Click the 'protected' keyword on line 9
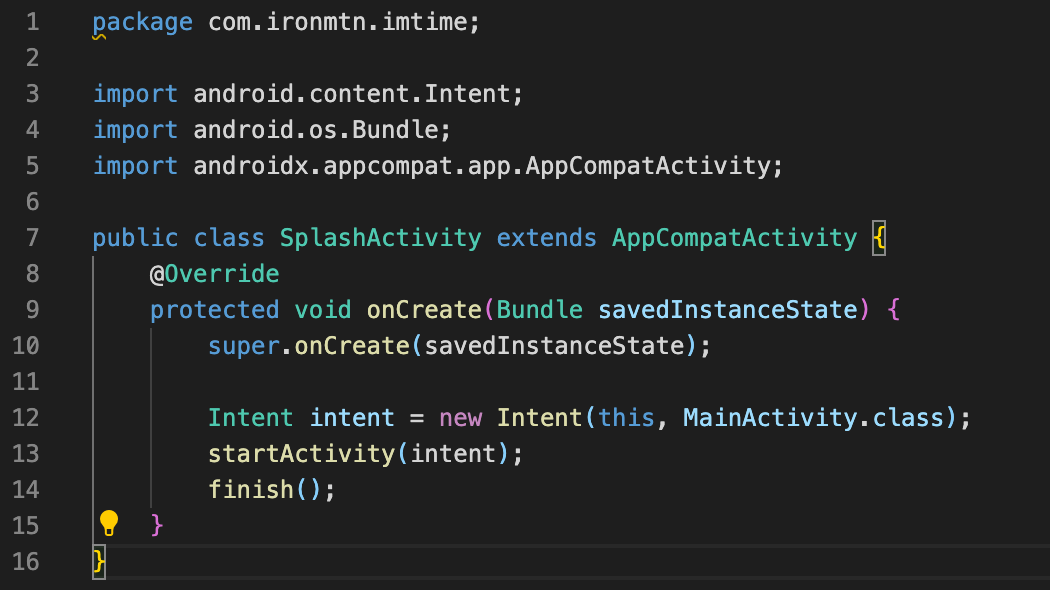The height and width of the screenshot is (590, 1050). click(214, 310)
